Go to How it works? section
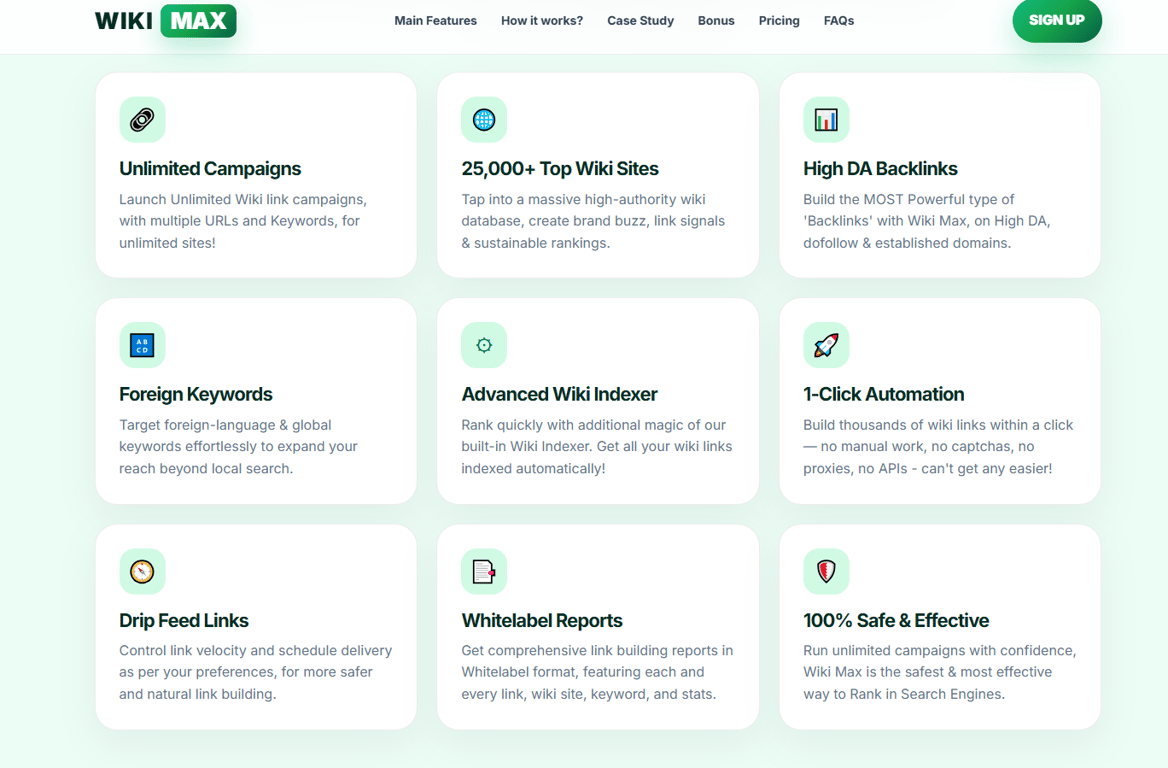The image size is (1168, 768). coord(542,21)
